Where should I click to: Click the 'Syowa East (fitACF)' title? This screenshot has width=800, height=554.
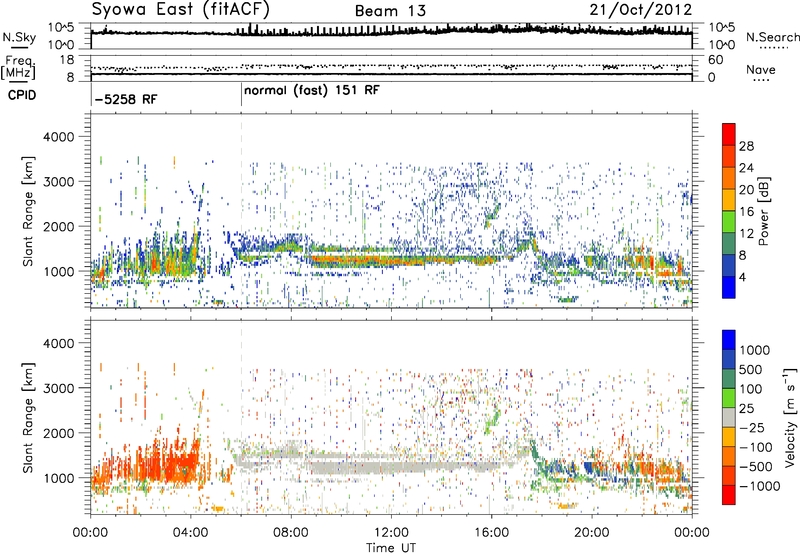pyautogui.click(x=181, y=9)
